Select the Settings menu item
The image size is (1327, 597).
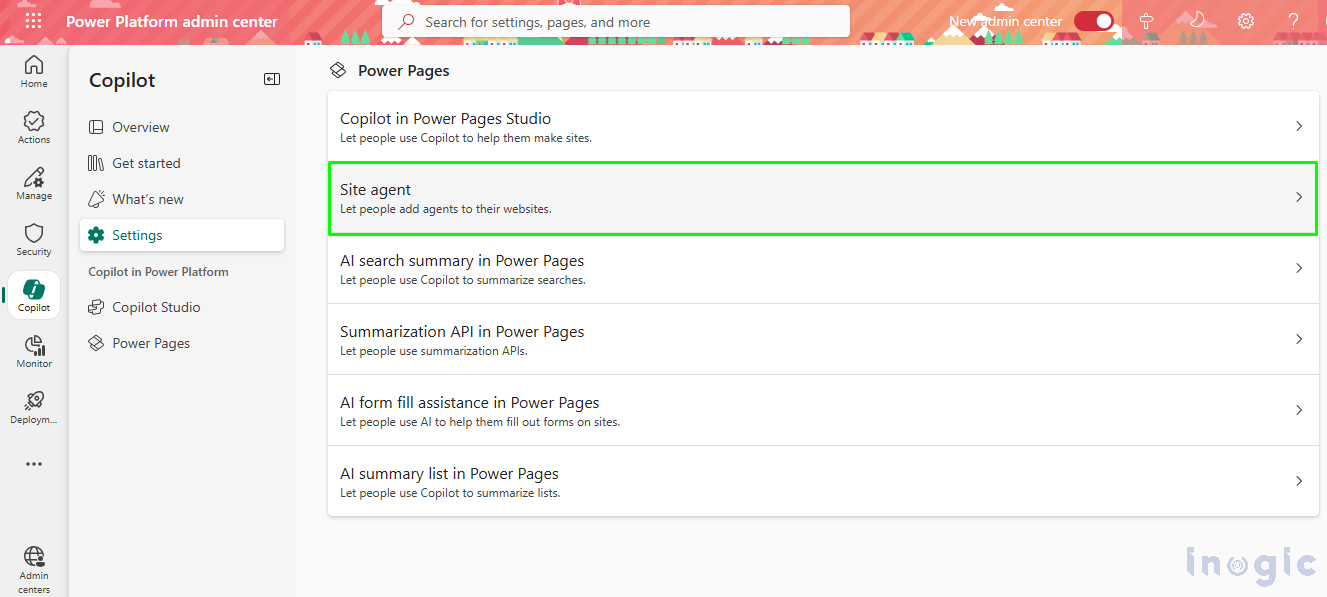(x=182, y=235)
